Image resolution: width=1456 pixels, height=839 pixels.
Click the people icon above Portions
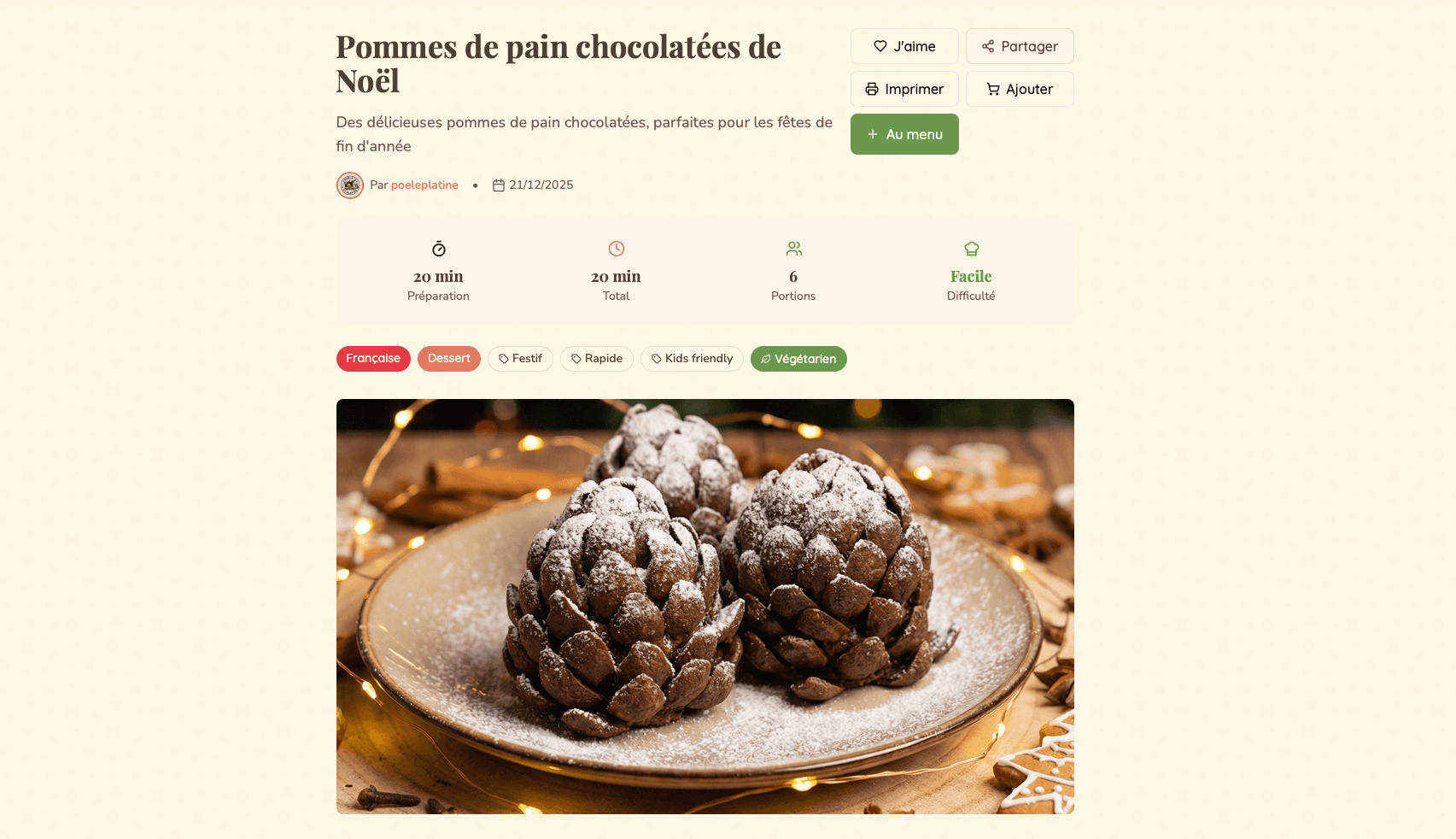793,249
